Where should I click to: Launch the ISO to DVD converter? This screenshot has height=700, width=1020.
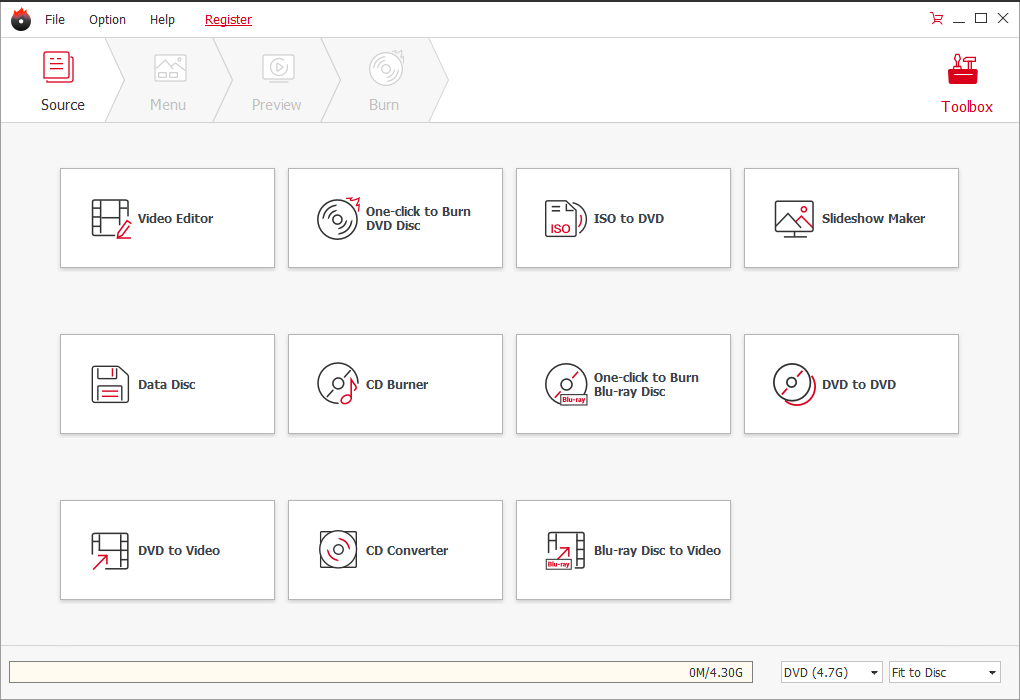coord(623,218)
